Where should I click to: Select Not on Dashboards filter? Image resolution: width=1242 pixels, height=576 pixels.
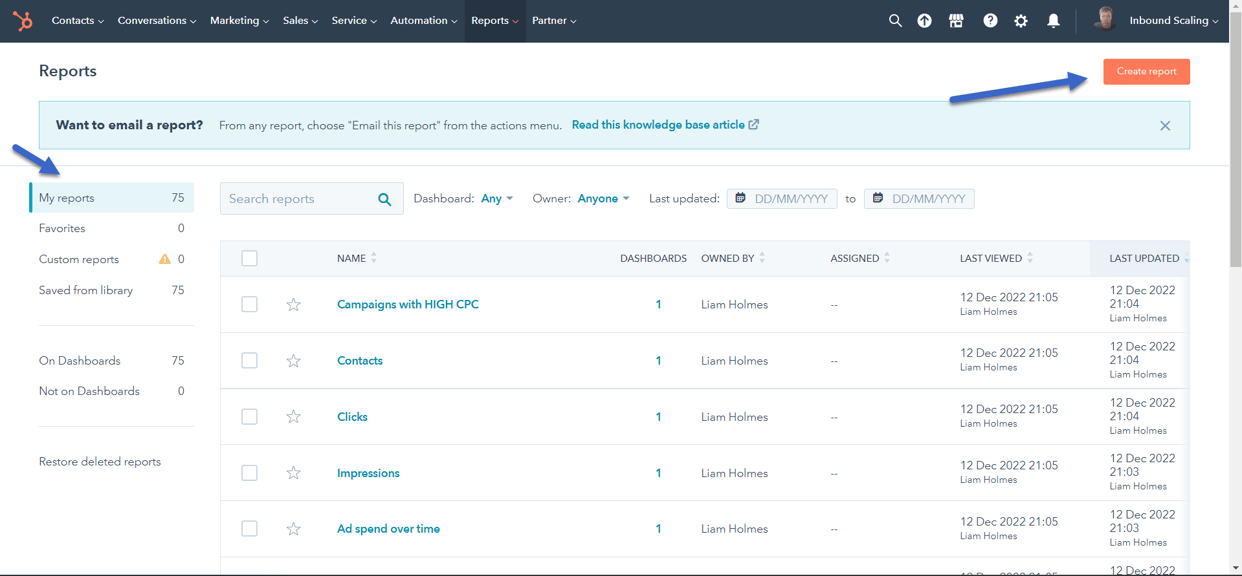(112, 391)
